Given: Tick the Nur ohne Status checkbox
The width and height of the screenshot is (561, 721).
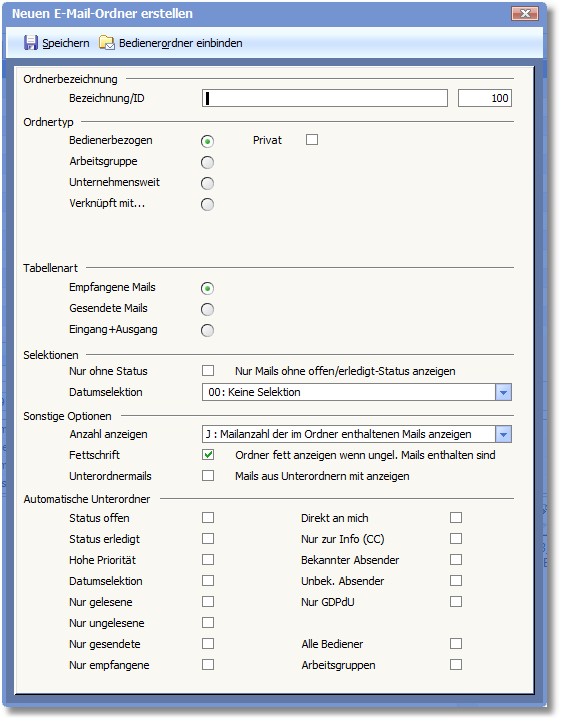Looking at the screenshot, I should tap(208, 371).
